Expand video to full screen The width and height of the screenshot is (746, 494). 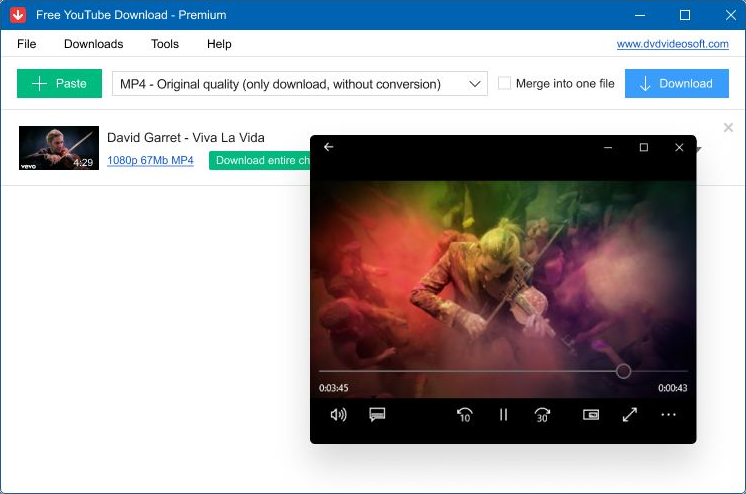click(629, 415)
